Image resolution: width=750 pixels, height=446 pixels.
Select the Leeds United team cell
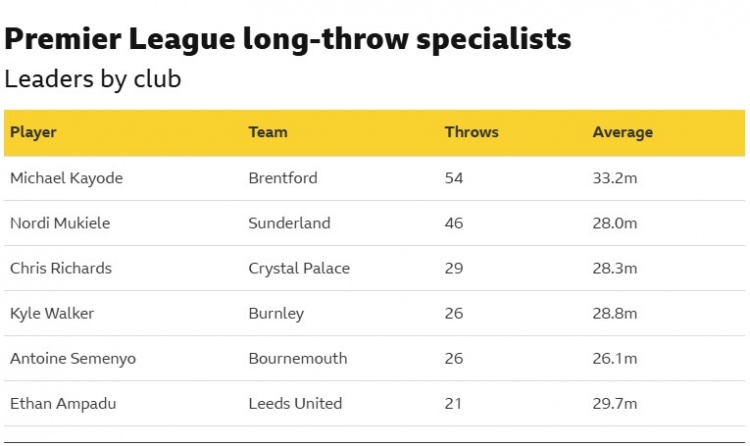pos(295,404)
